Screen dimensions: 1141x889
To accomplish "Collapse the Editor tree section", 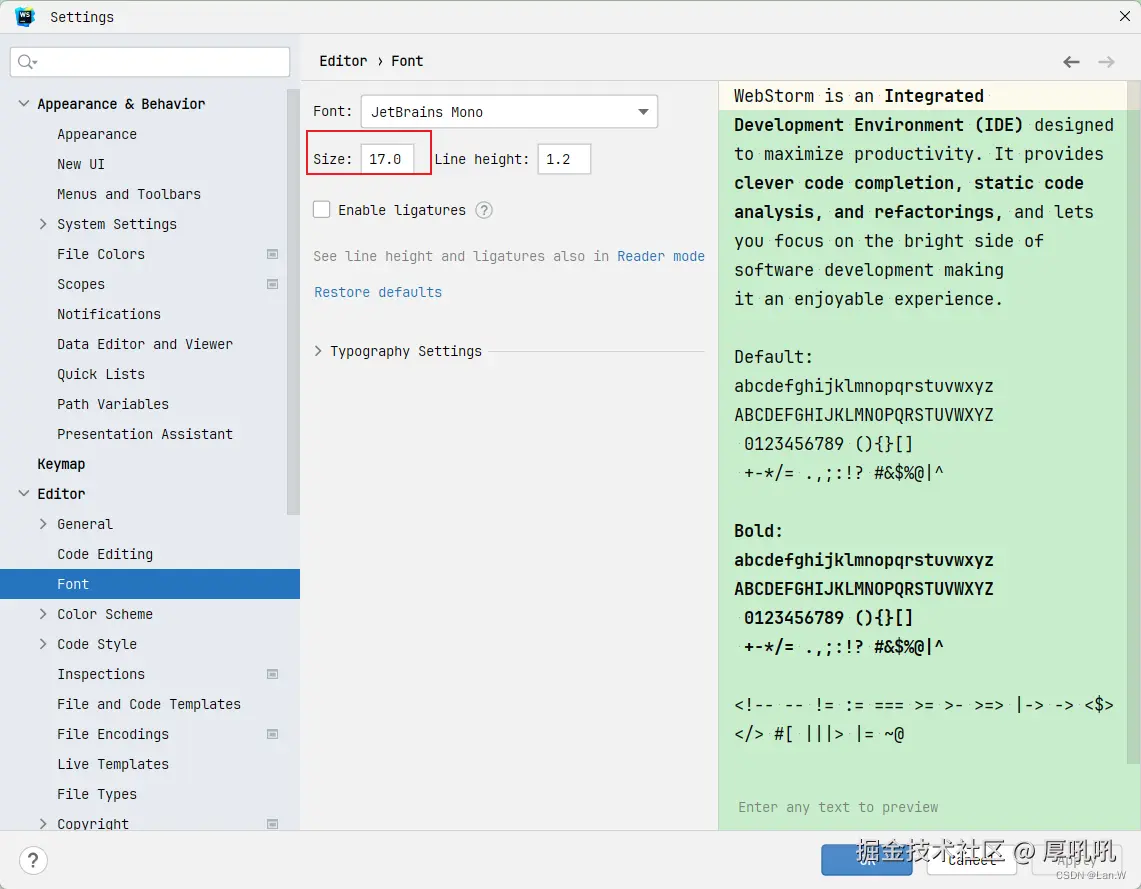I will click(23, 493).
